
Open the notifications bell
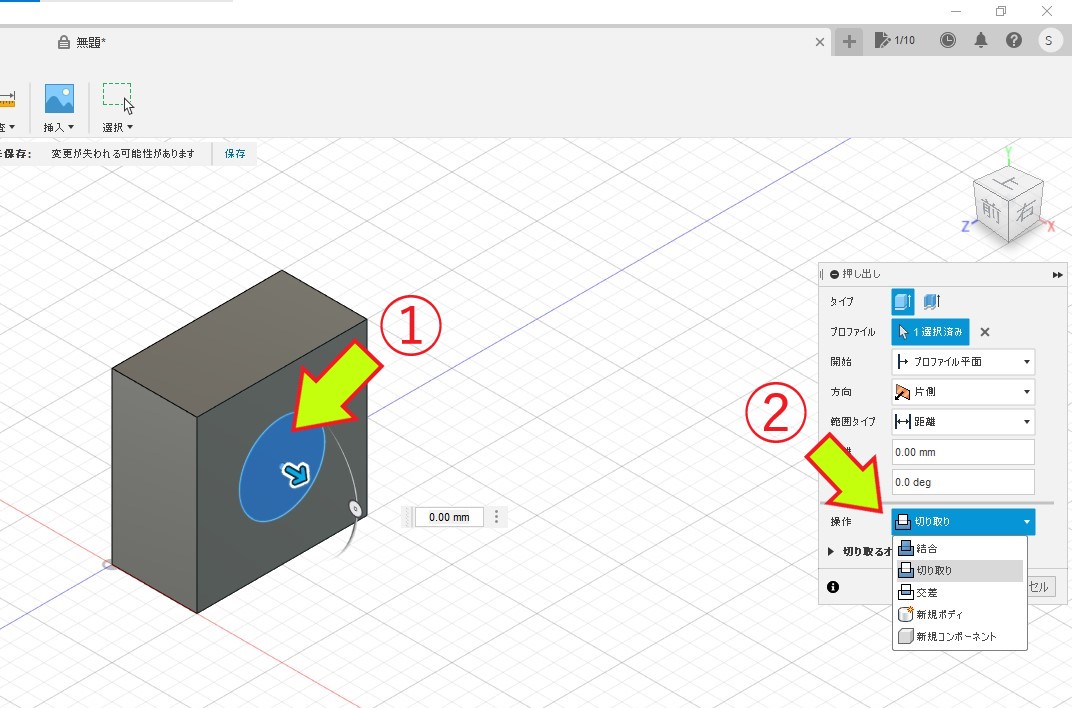[x=980, y=40]
